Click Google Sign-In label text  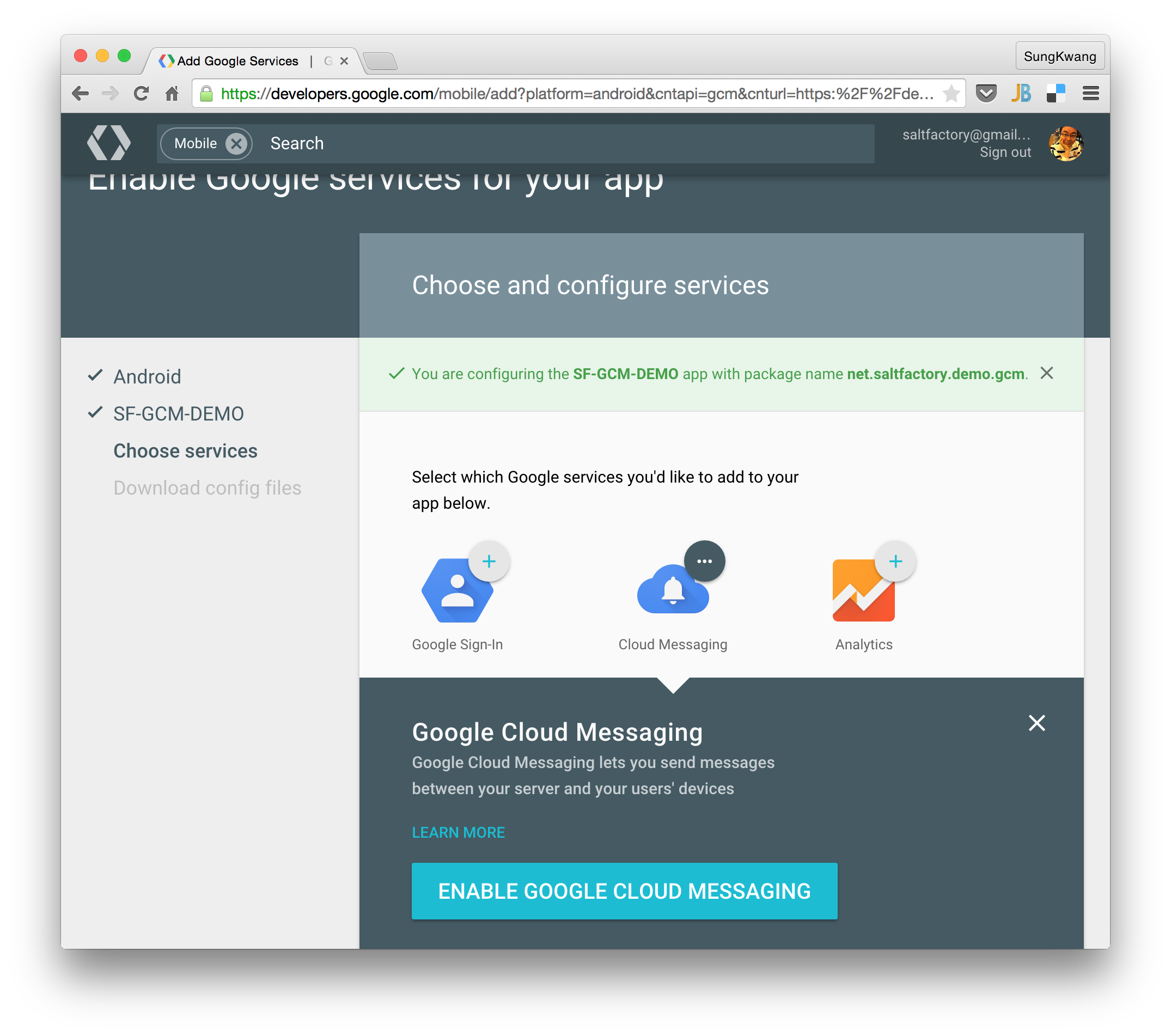(457, 644)
